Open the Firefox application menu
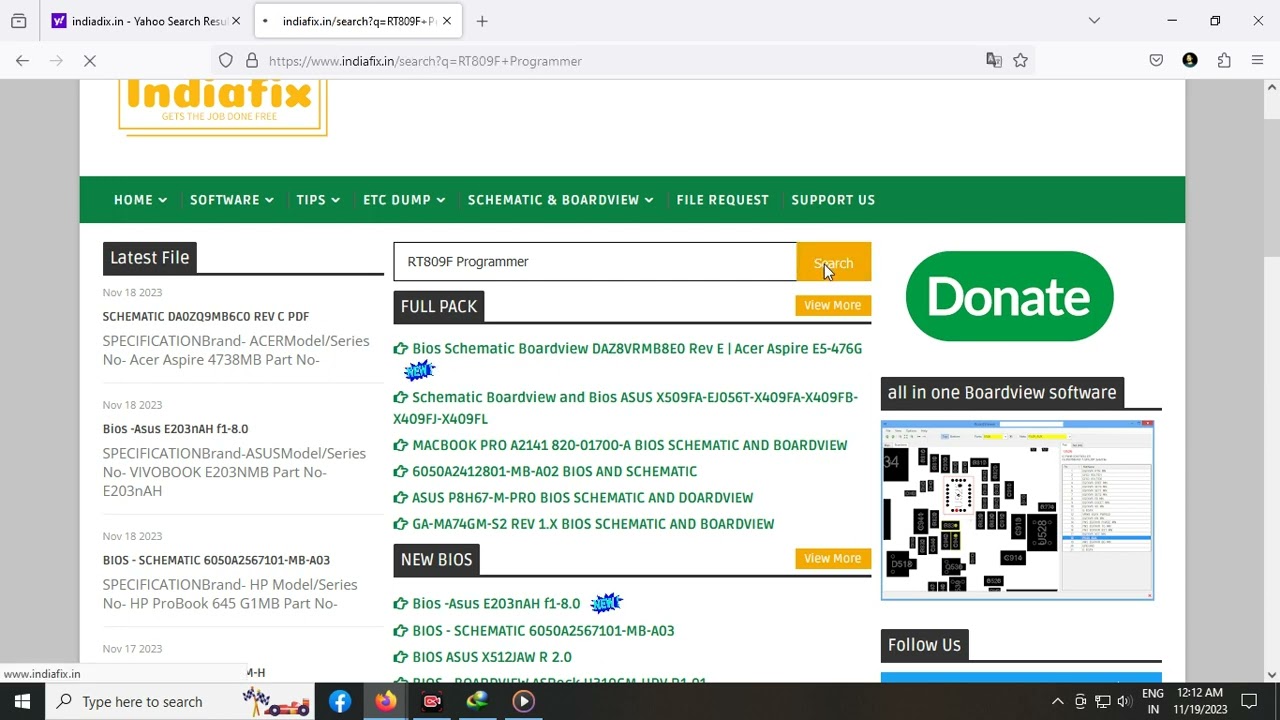The height and width of the screenshot is (720, 1280). (x=1258, y=61)
